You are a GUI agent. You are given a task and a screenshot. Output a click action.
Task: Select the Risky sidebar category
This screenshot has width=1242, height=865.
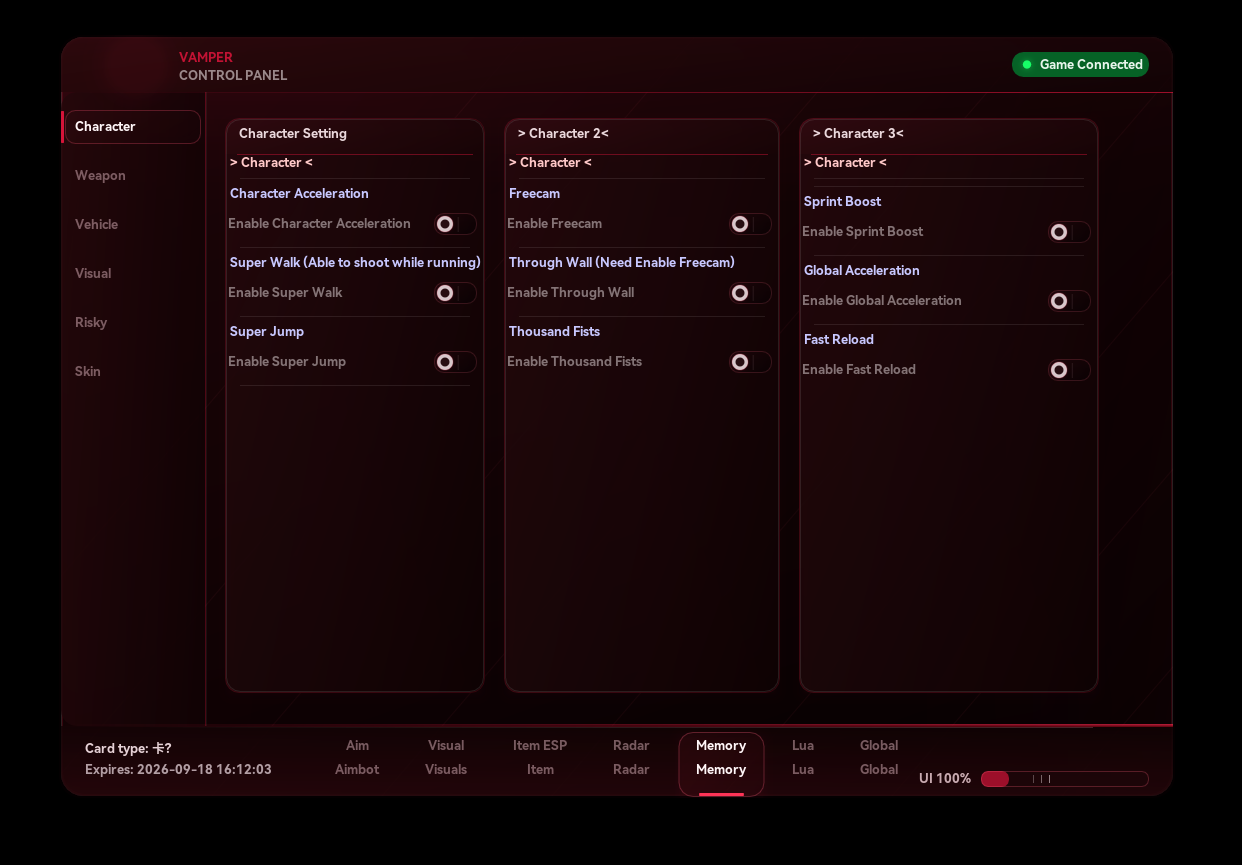coord(132,323)
